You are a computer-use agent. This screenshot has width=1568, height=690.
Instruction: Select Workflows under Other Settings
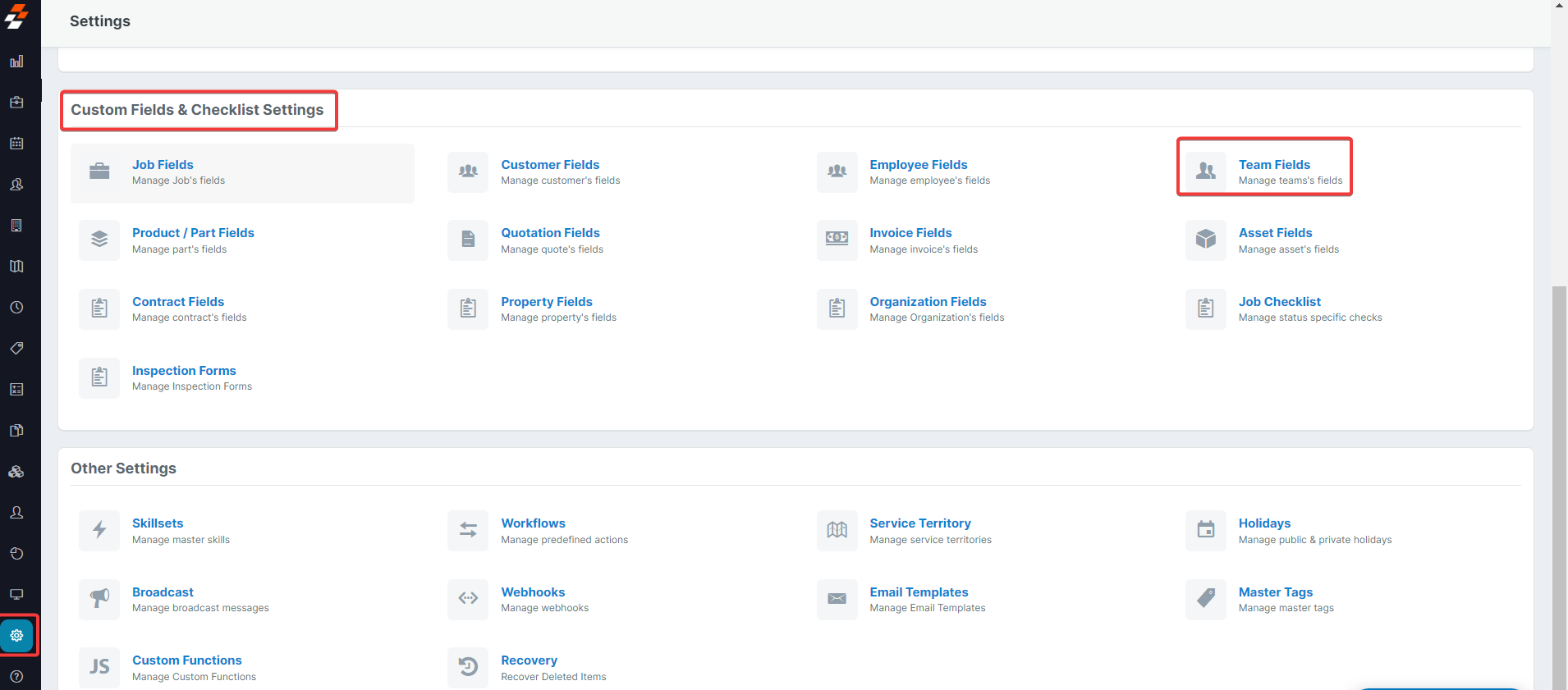pos(533,523)
